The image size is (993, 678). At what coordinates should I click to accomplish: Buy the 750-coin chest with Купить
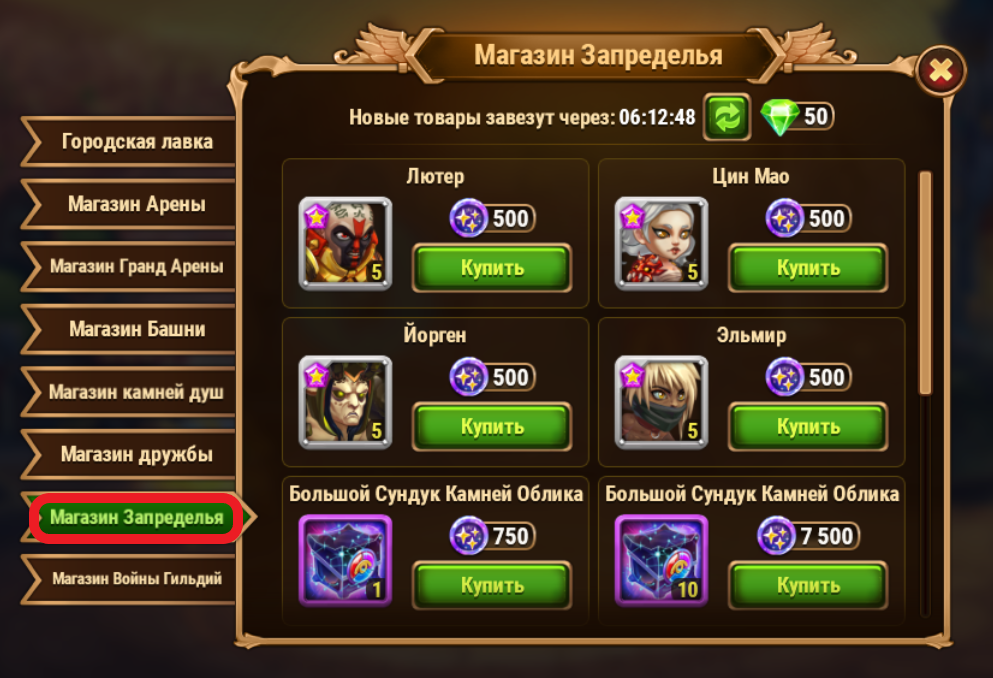(x=492, y=586)
